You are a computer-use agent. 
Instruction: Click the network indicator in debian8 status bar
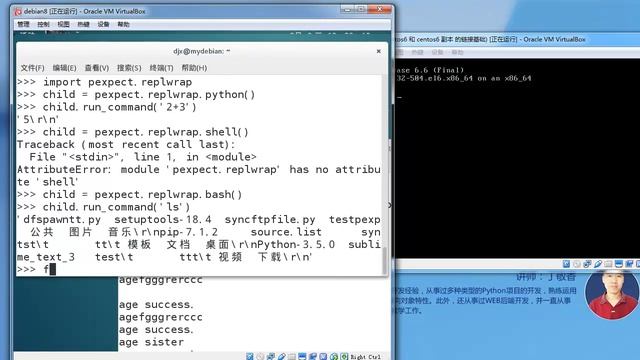(271, 356)
